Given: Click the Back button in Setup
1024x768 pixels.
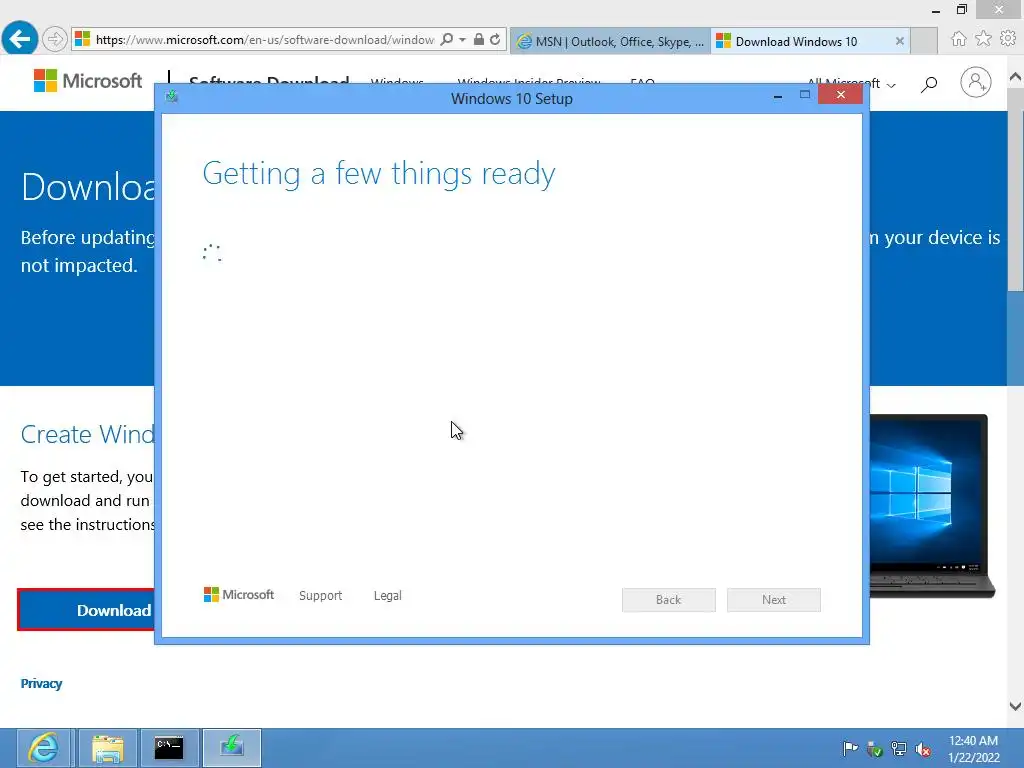Looking at the screenshot, I should tap(669, 600).
